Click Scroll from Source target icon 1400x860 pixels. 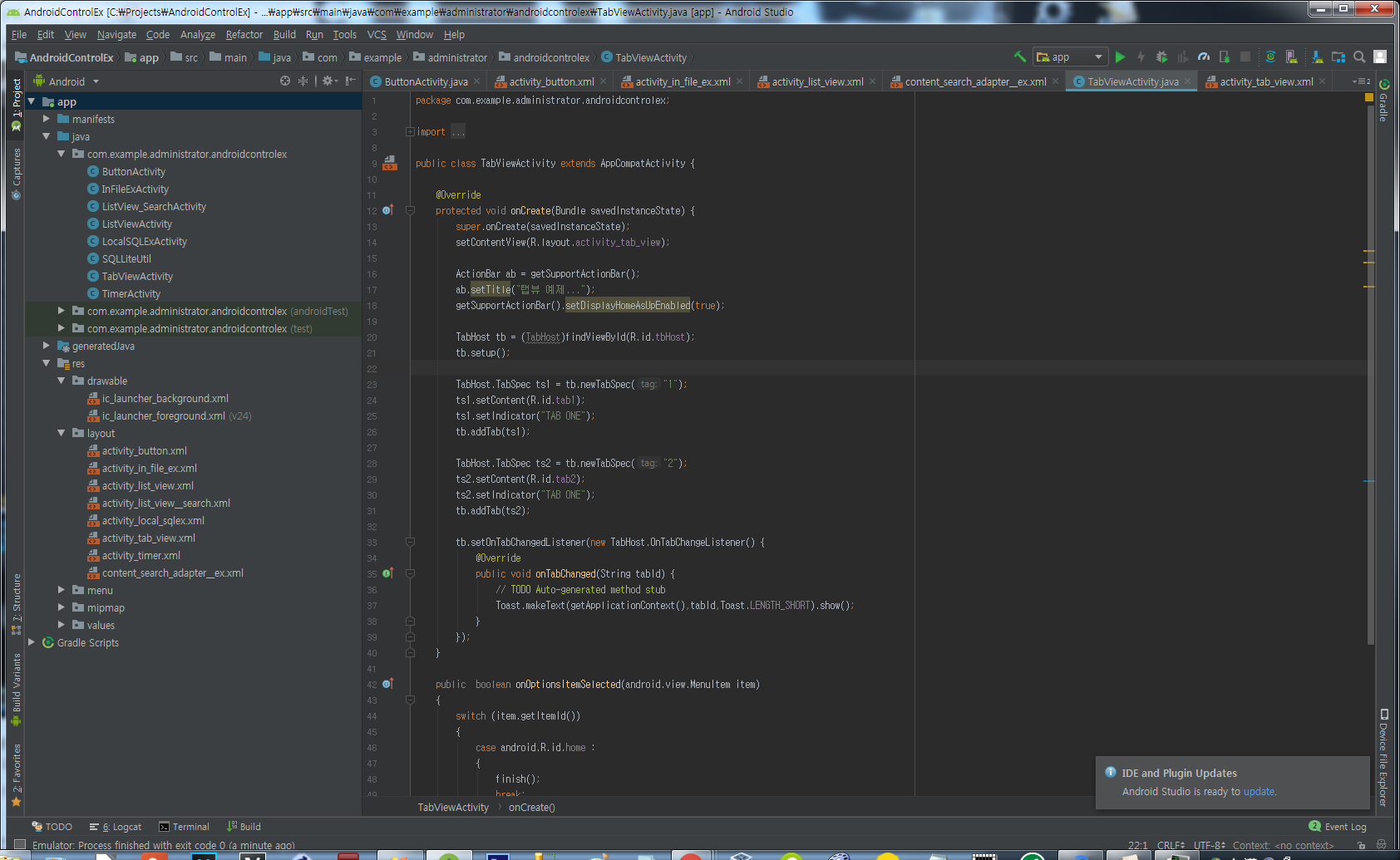(x=285, y=81)
